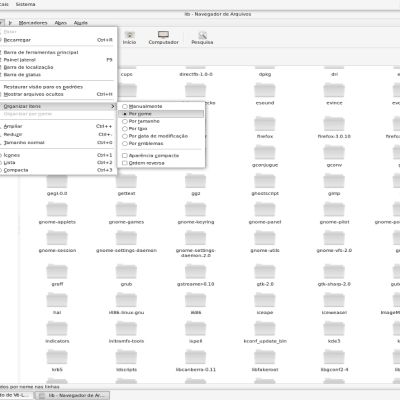The width and height of the screenshot is (400, 400).
Task: Select the firefox folder icon
Action: tap(265, 124)
